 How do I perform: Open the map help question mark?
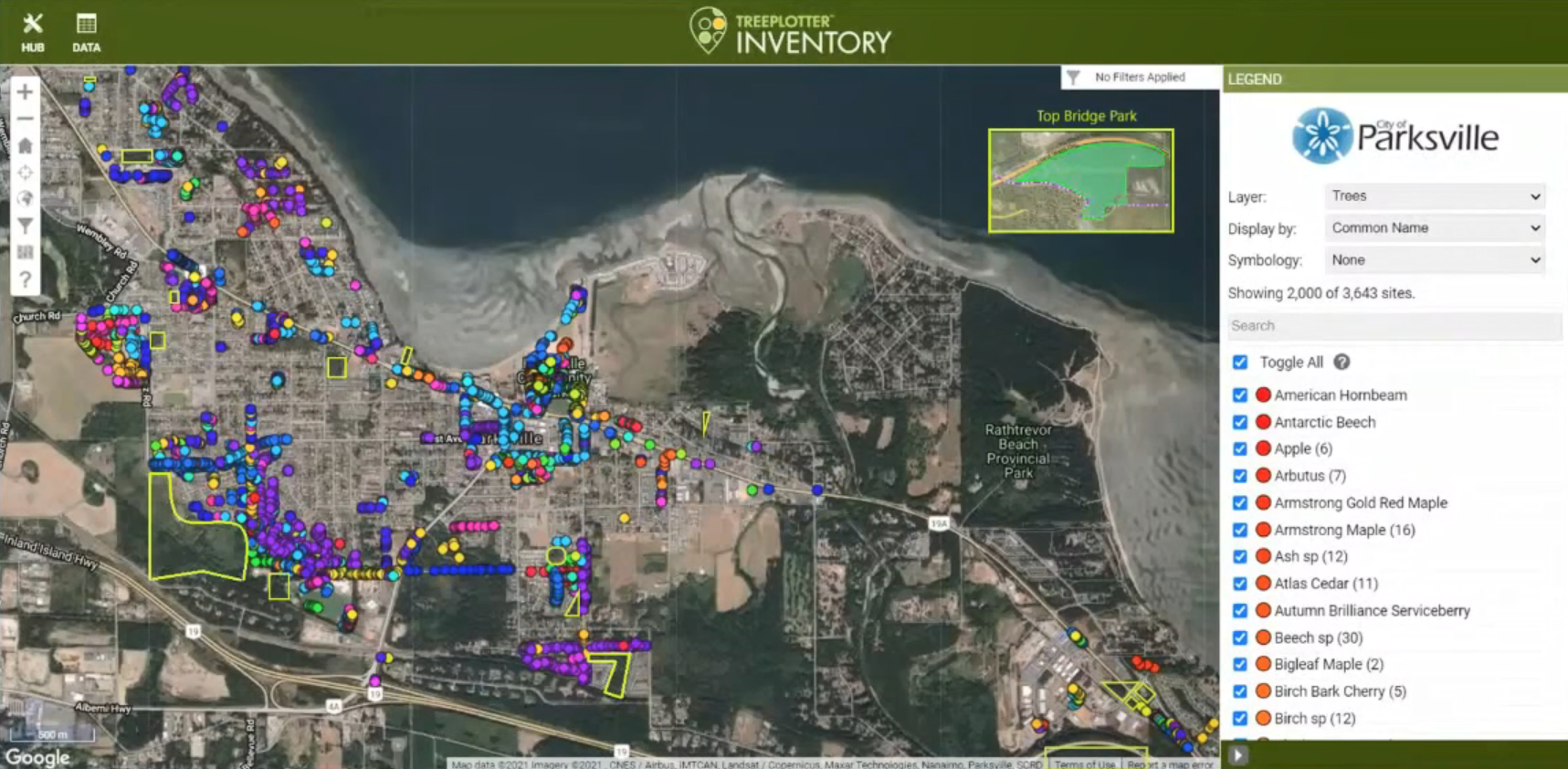pos(25,279)
